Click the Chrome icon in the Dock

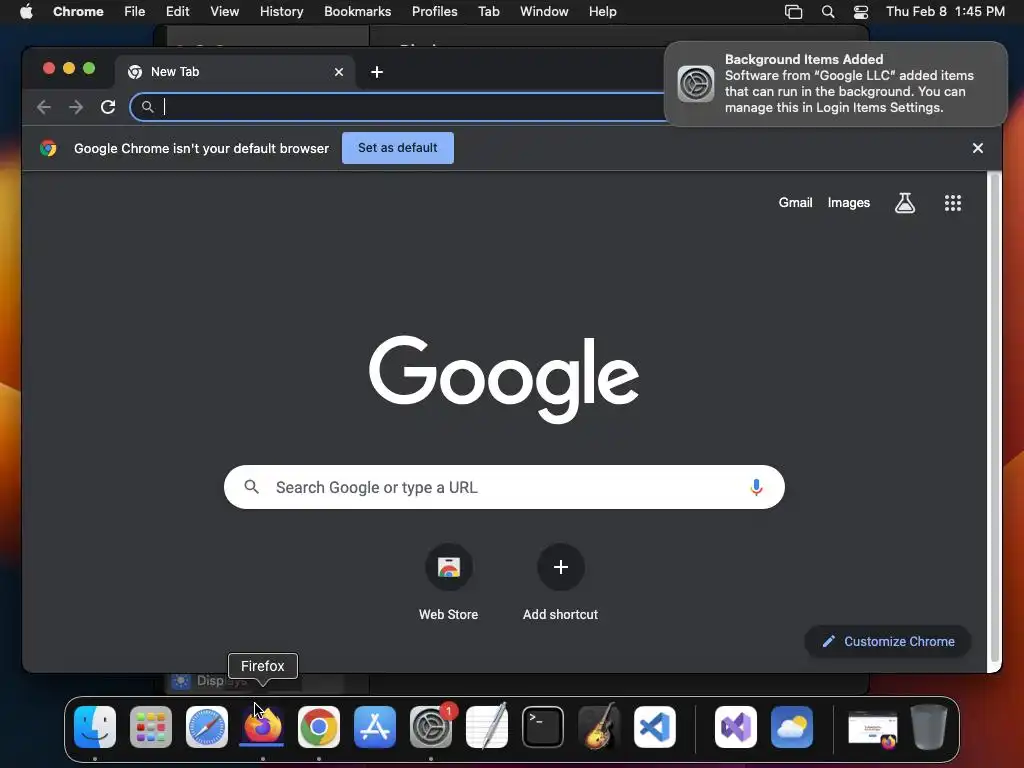pyautogui.click(x=319, y=727)
